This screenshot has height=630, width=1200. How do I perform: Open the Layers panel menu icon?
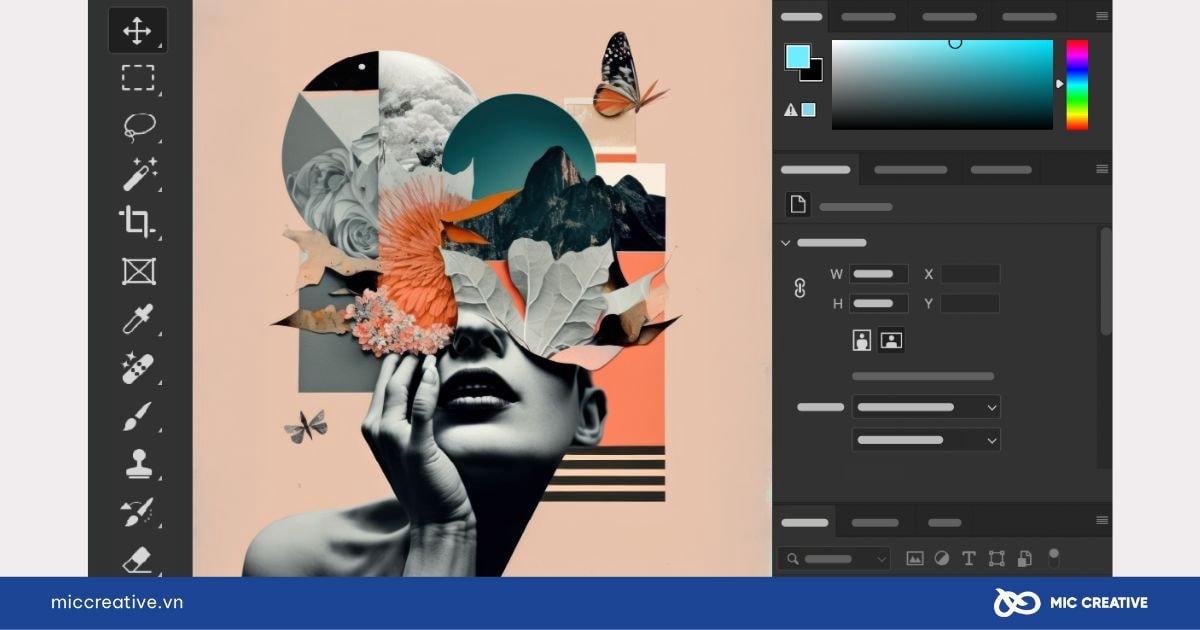click(1102, 521)
